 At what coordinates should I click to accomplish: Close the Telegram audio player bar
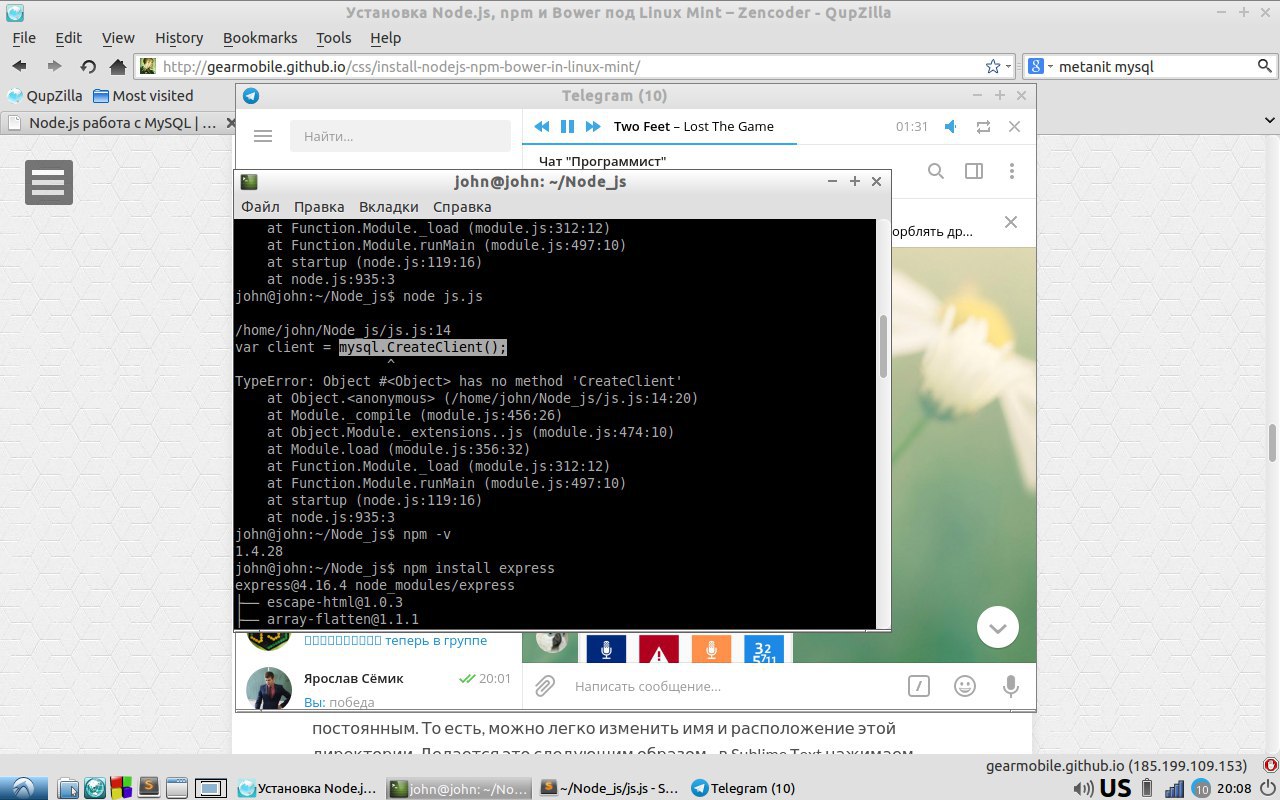point(1014,127)
